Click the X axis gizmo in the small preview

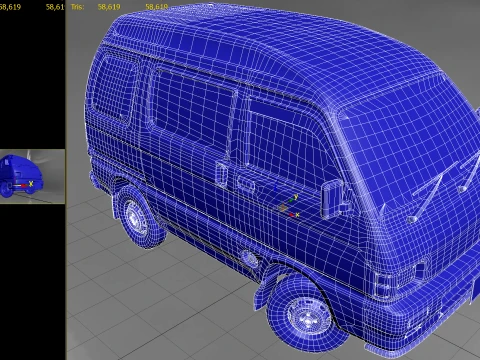23,185
